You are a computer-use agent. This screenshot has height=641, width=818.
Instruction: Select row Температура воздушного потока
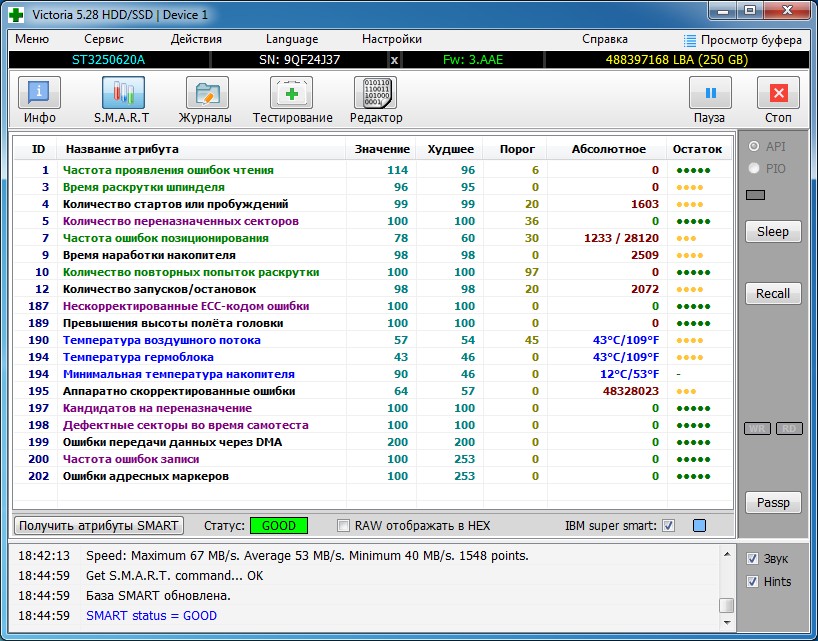coord(372,340)
